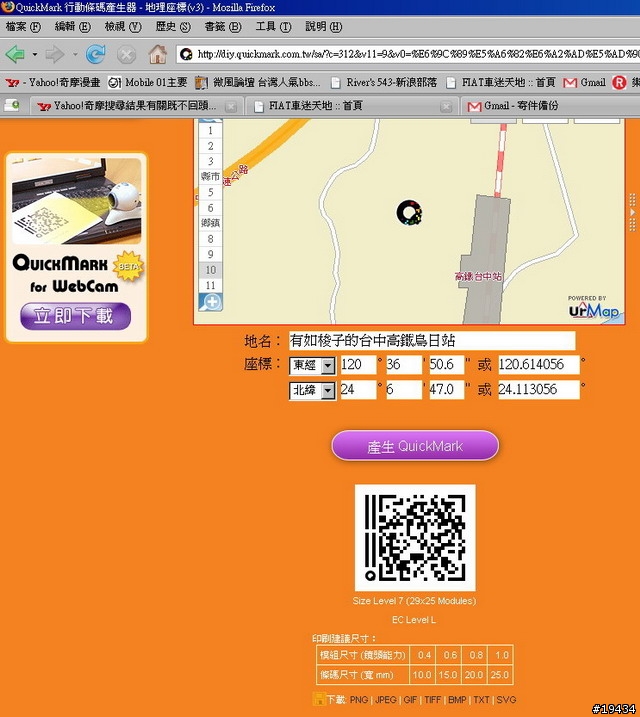Screen dimensions: 640x717
Task: Click latitude degrees field showing 24
Action: tap(358, 390)
